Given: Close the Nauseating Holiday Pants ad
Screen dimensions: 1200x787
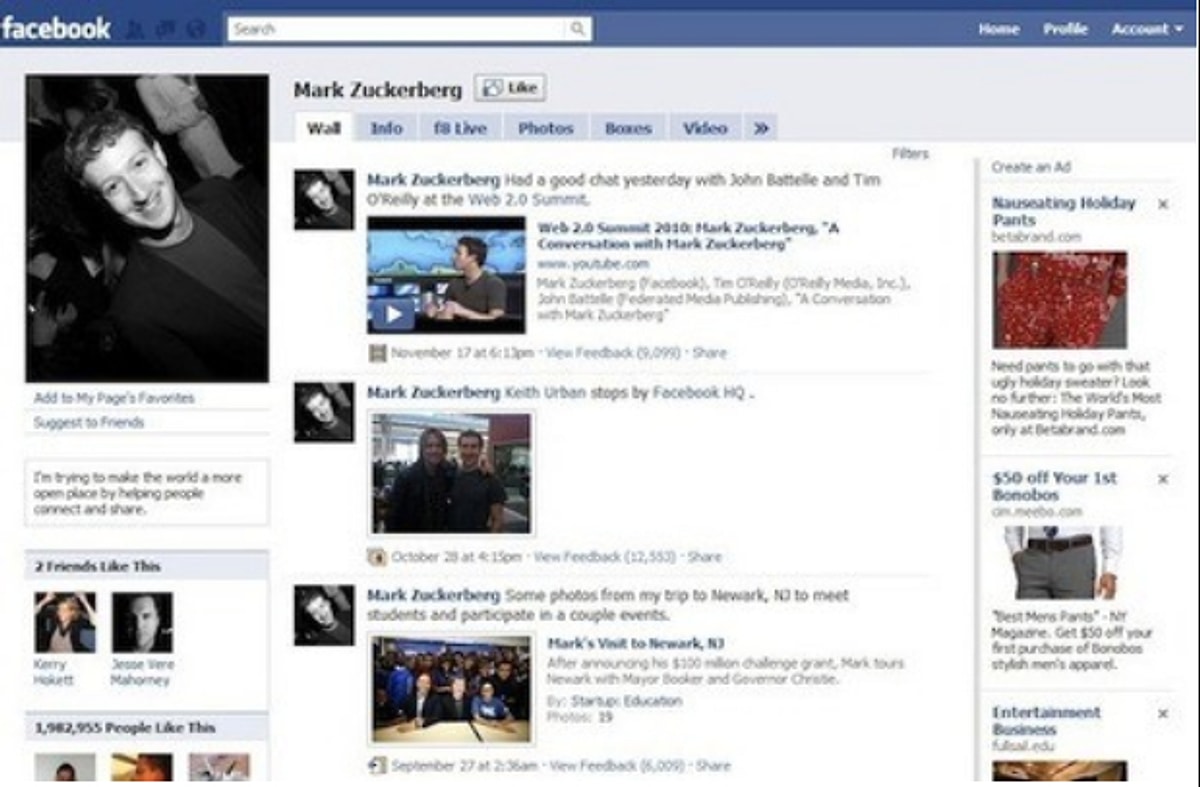Looking at the screenshot, I should (1163, 204).
